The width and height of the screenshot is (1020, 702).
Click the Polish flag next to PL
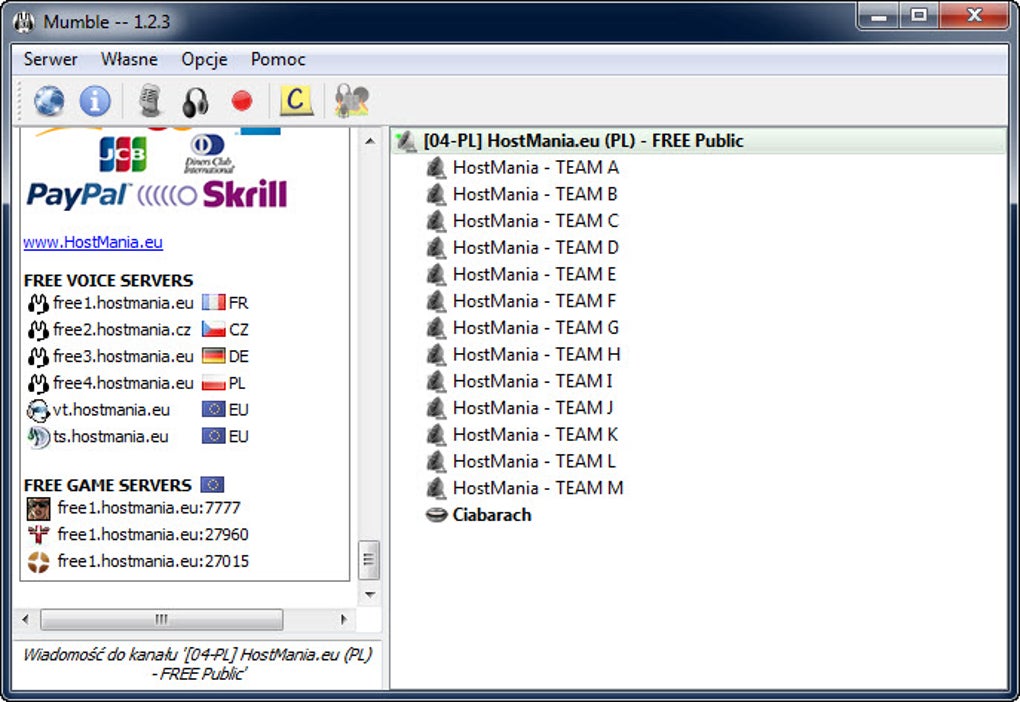(x=213, y=383)
